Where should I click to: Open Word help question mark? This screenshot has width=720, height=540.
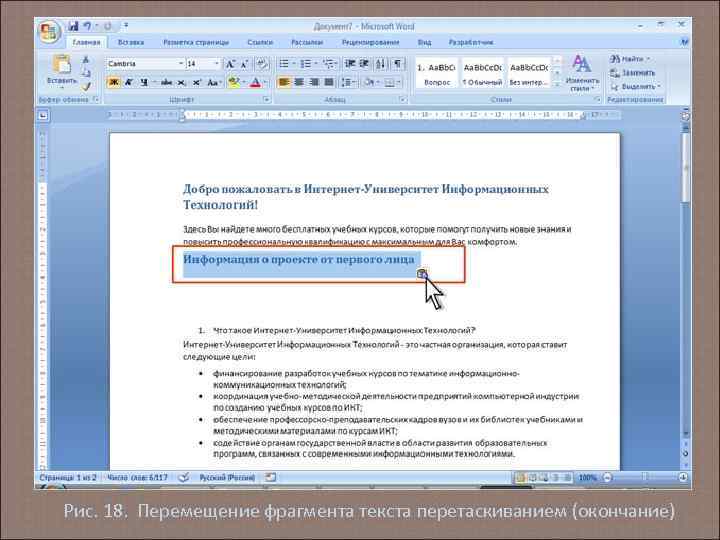tap(684, 42)
